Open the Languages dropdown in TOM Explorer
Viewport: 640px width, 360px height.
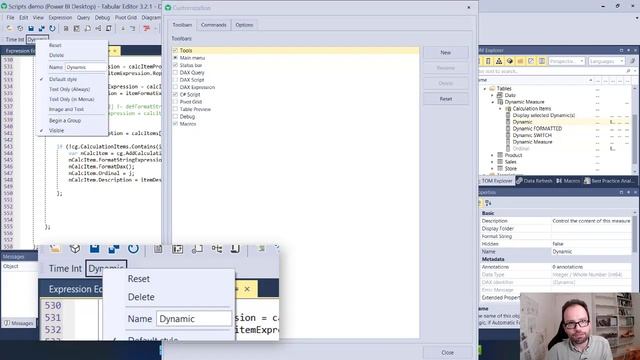(606, 61)
